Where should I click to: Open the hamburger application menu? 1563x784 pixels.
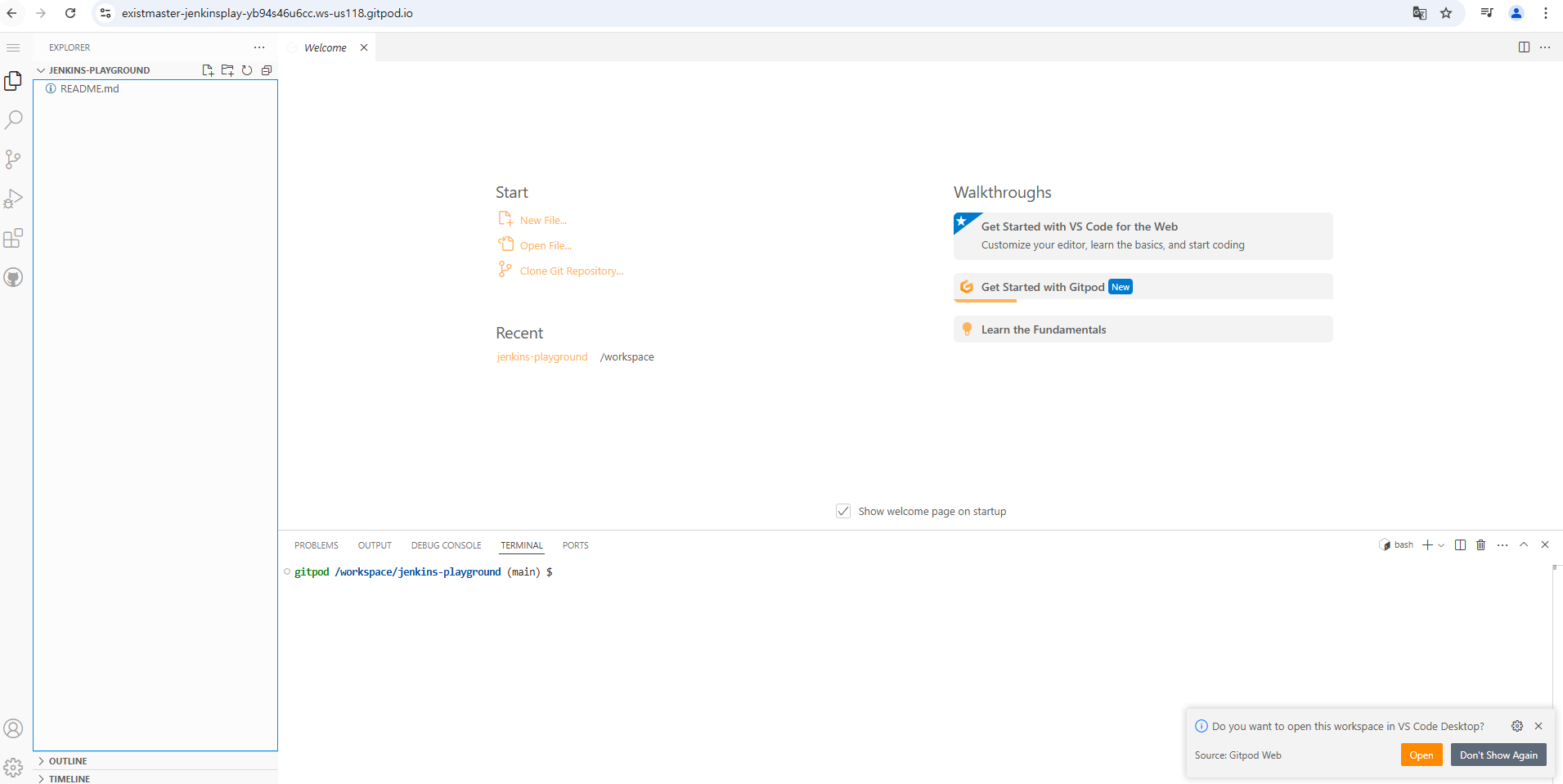(13, 47)
